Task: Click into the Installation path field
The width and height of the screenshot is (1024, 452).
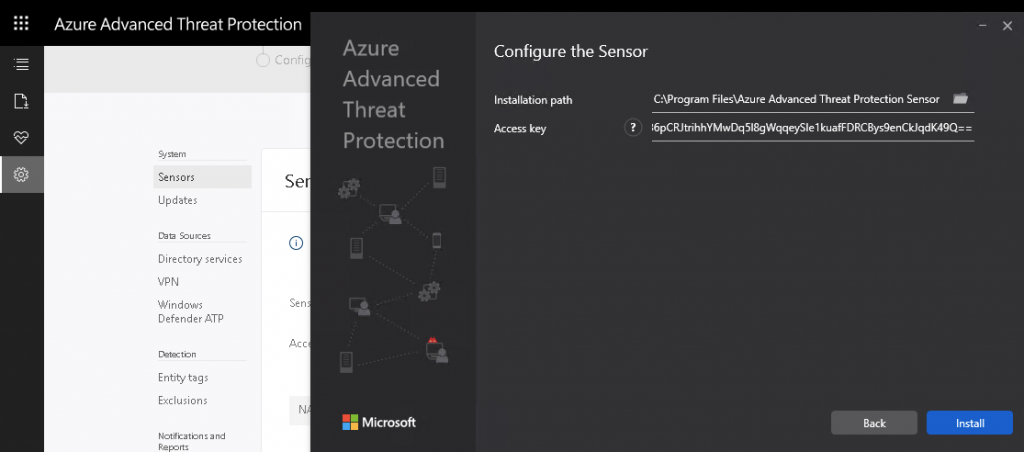Action: [796, 99]
